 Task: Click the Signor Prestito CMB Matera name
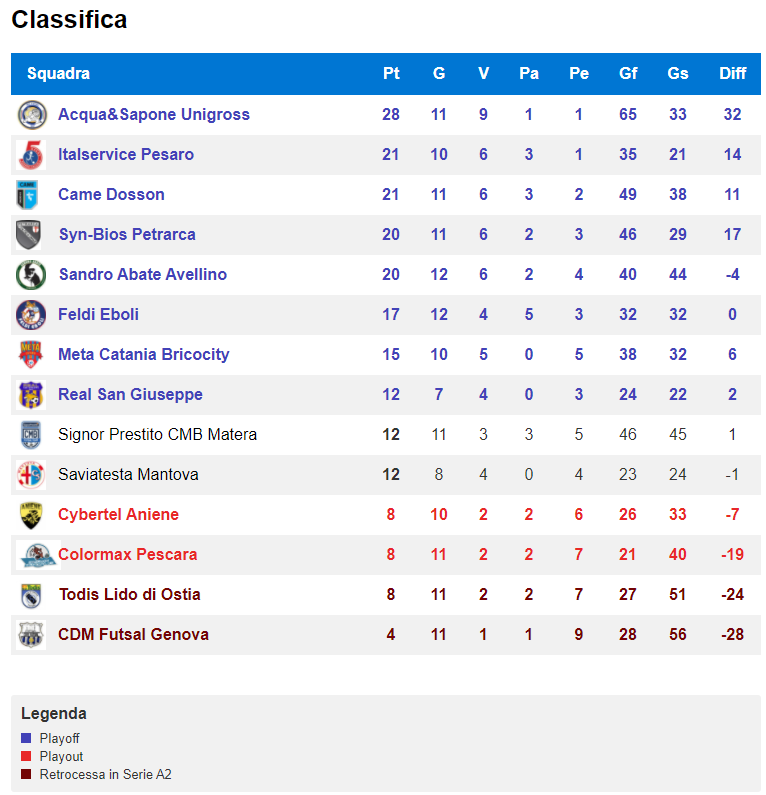click(x=158, y=435)
